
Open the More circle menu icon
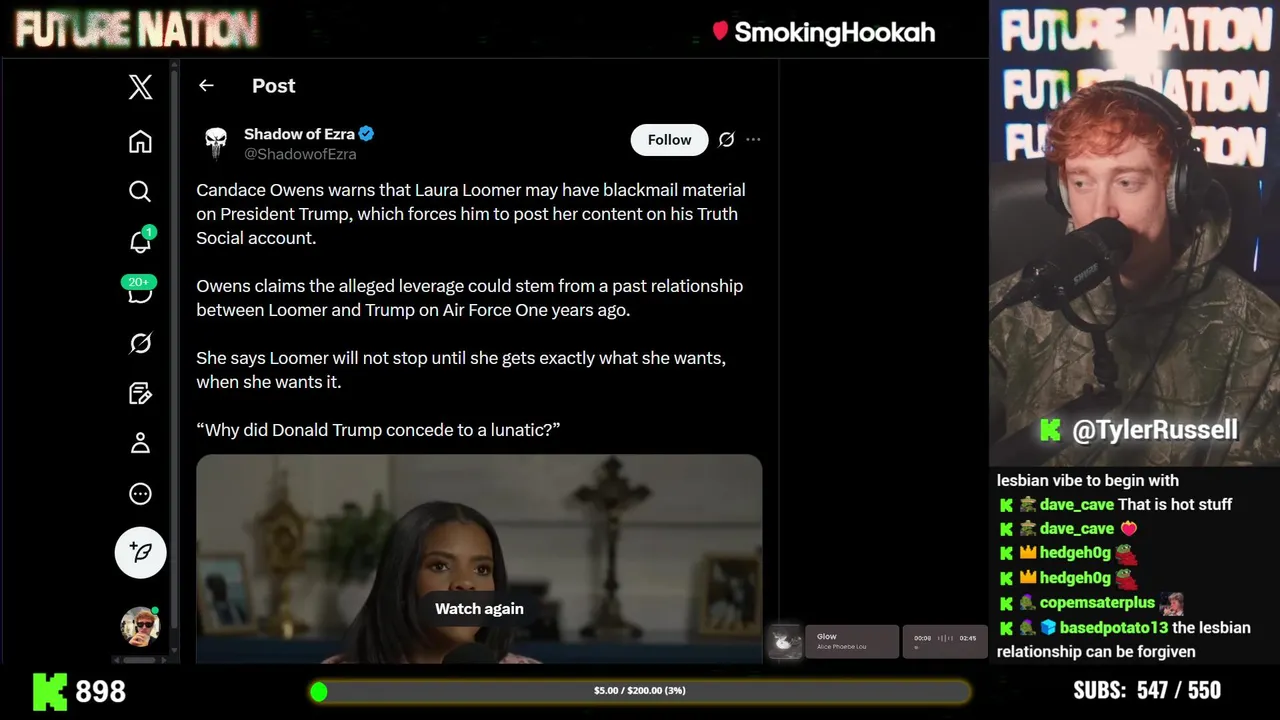tap(140, 493)
